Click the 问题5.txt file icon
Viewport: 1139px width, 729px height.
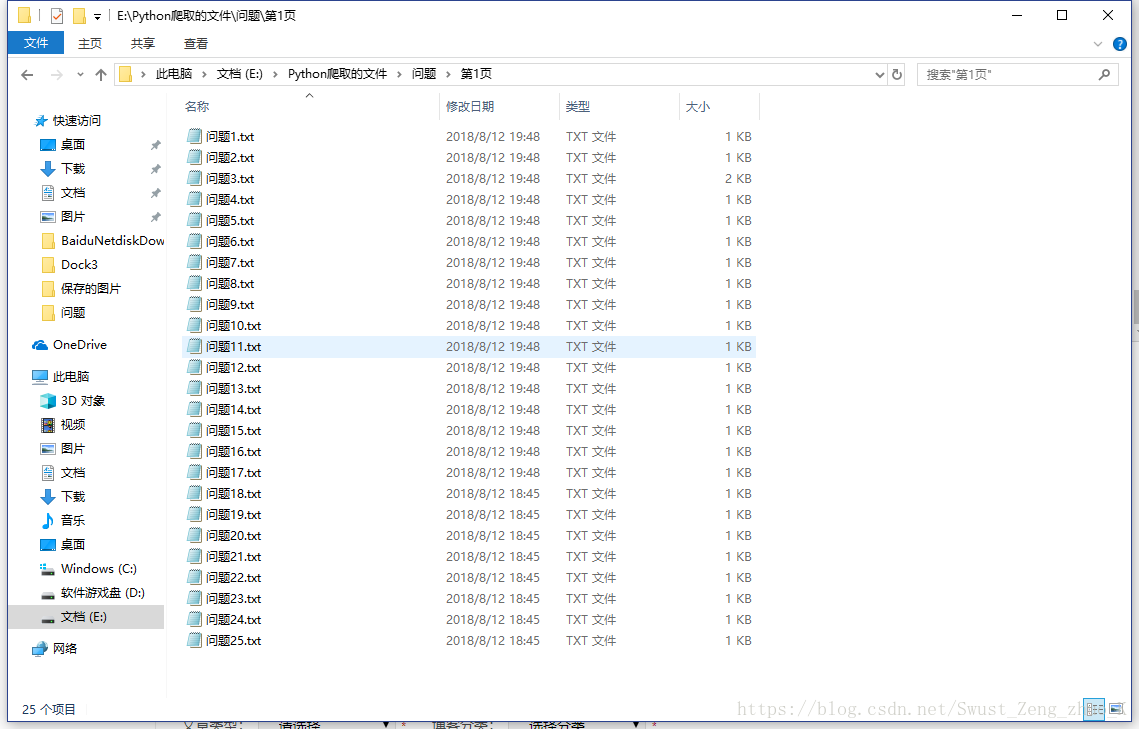coord(194,220)
